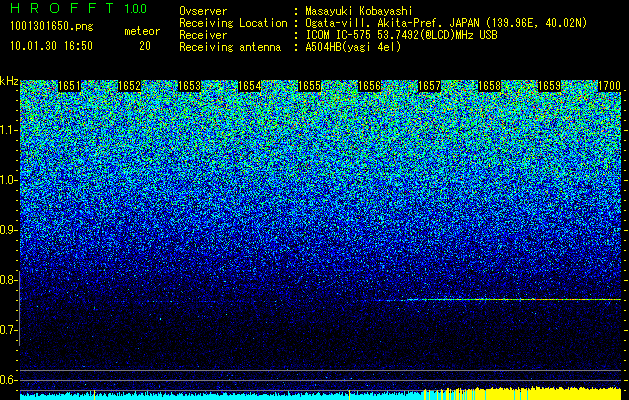Click the 1656 time marker

point(369,86)
